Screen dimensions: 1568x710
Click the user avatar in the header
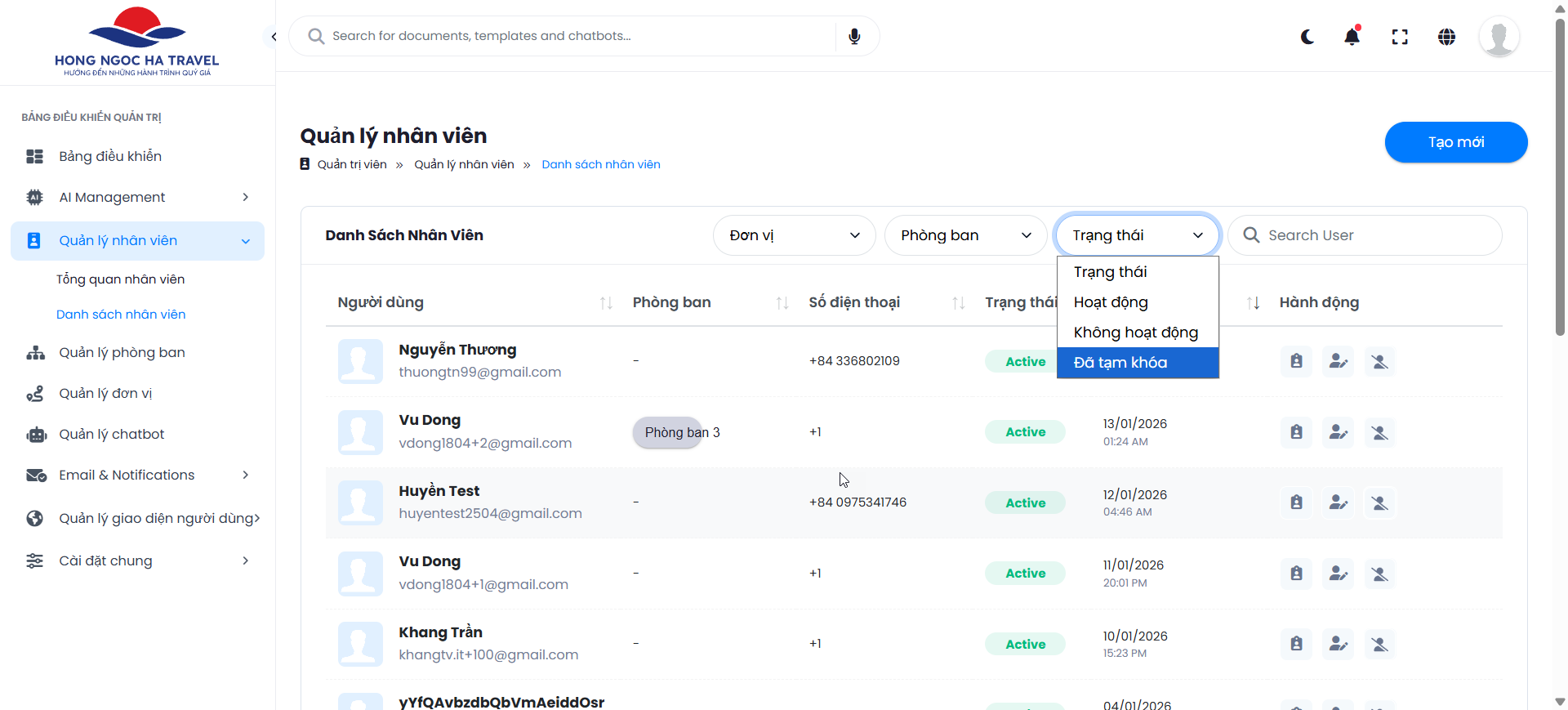click(x=1499, y=37)
